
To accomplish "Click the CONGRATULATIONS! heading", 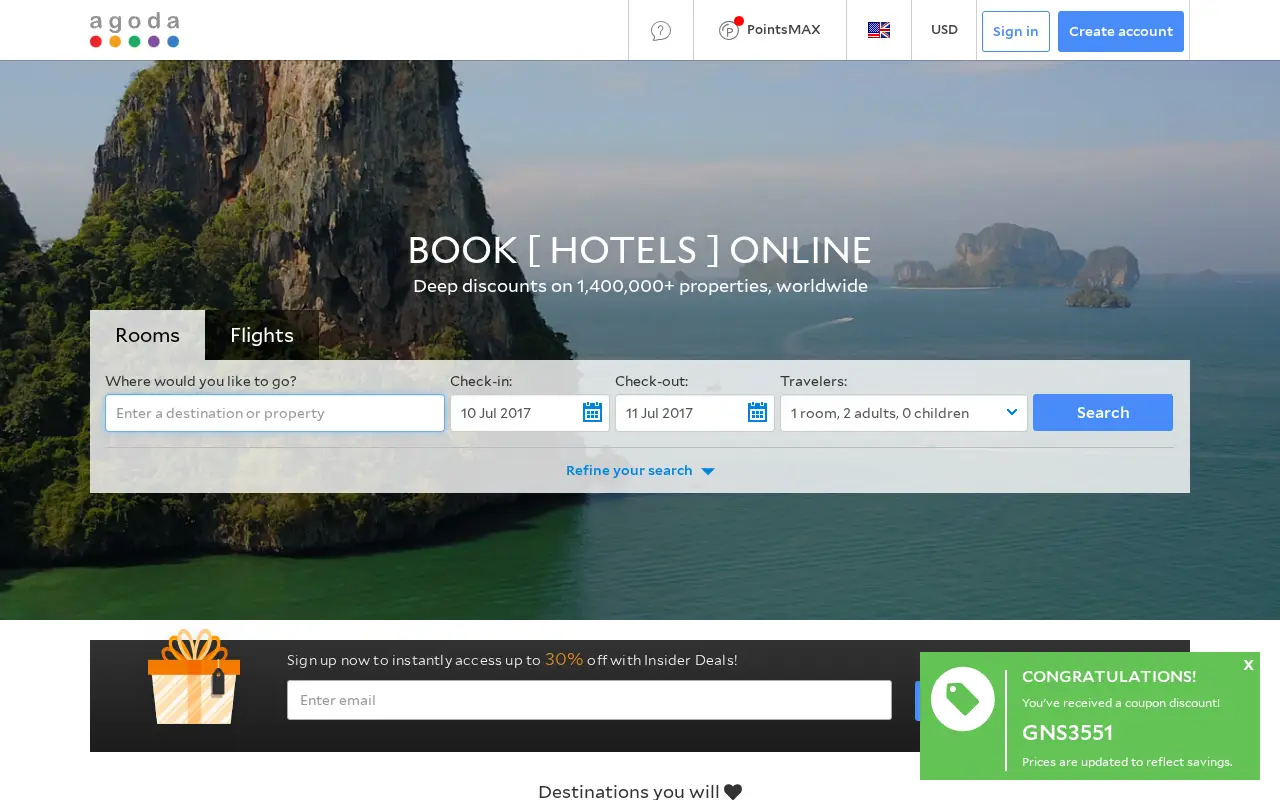I will point(1109,677).
